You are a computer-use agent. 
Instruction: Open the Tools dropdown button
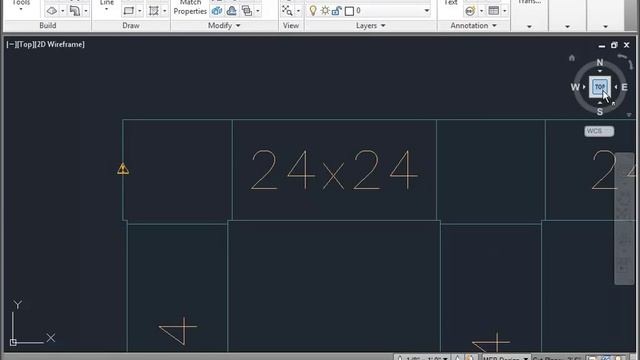coord(21,5)
